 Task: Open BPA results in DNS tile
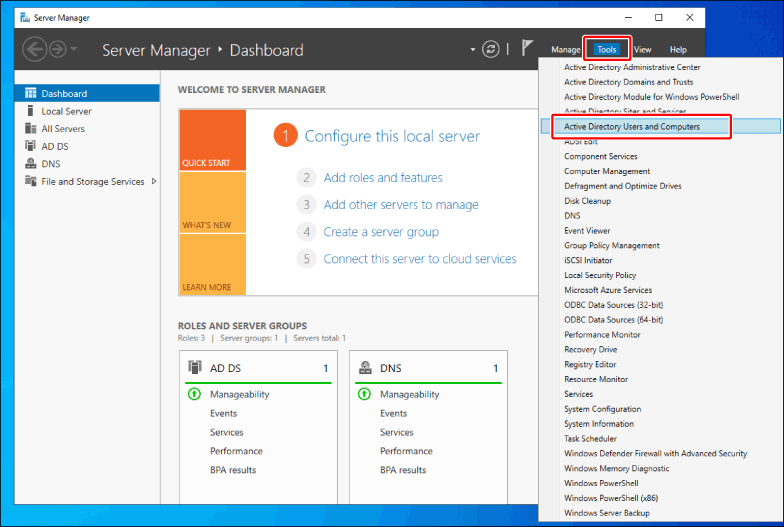(x=403, y=470)
